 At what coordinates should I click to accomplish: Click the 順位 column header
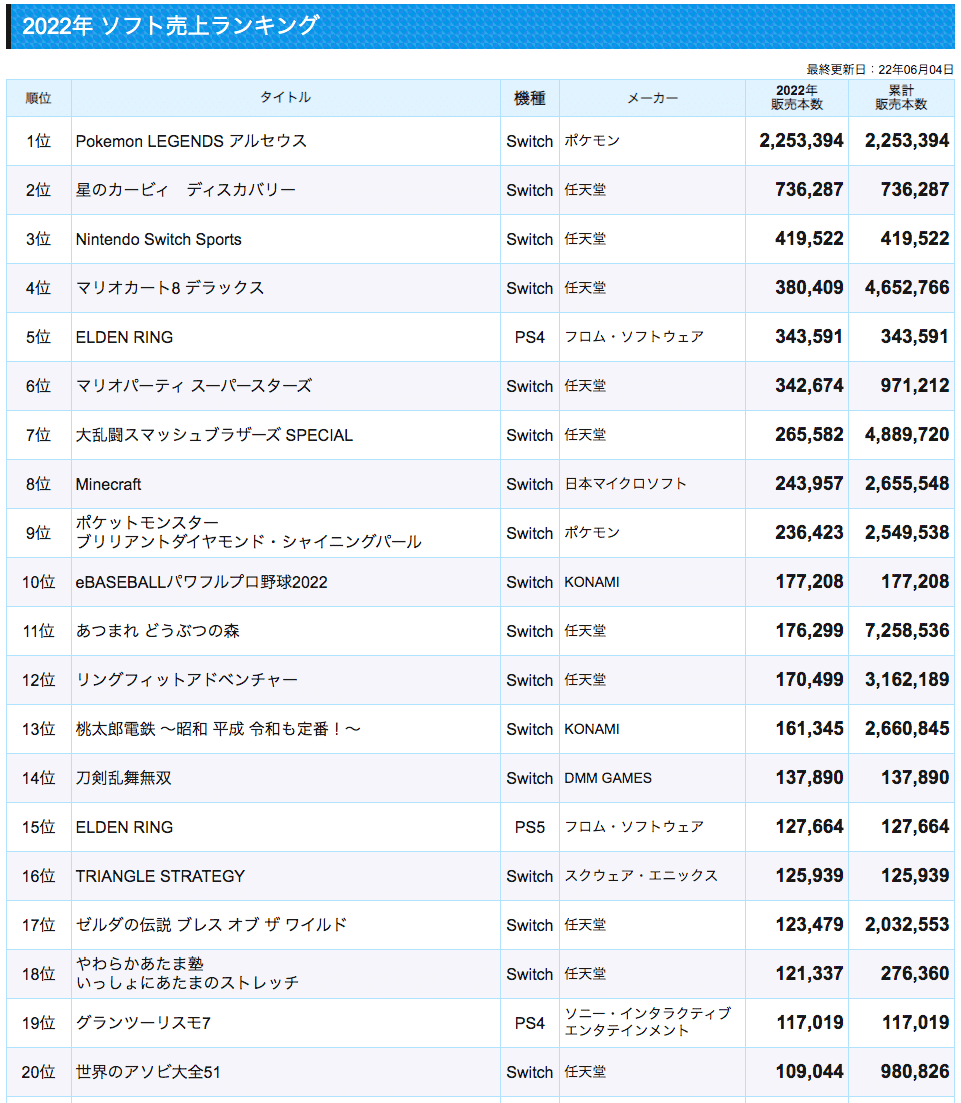(x=38, y=98)
